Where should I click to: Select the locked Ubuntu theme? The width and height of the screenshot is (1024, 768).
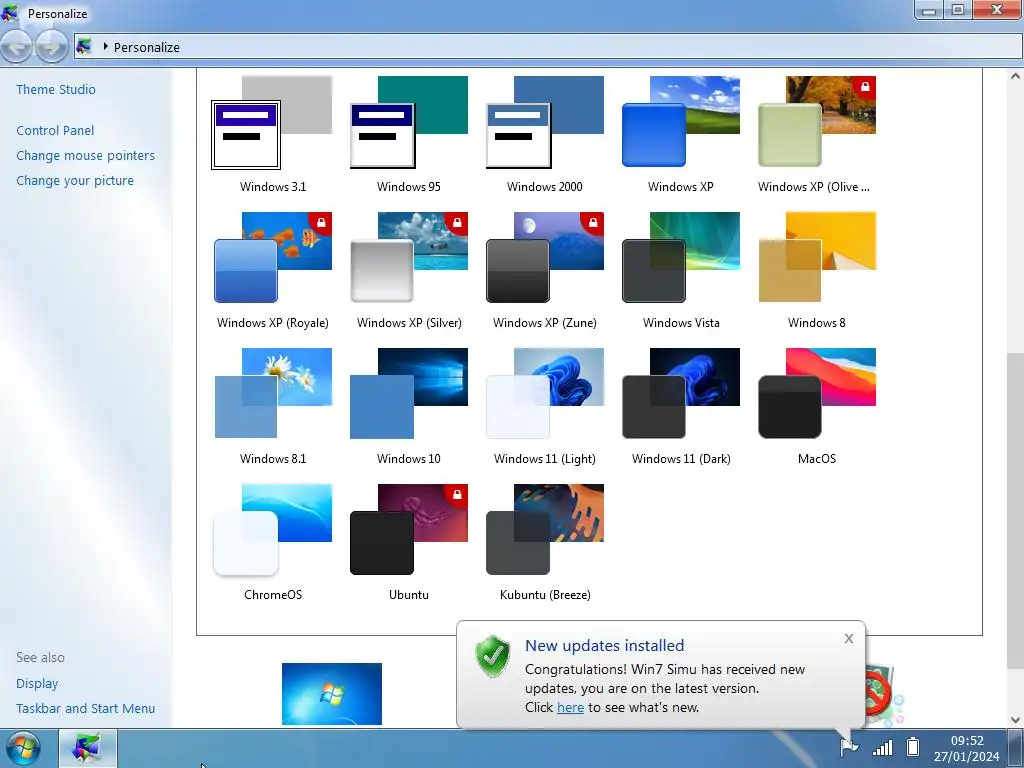[409, 542]
